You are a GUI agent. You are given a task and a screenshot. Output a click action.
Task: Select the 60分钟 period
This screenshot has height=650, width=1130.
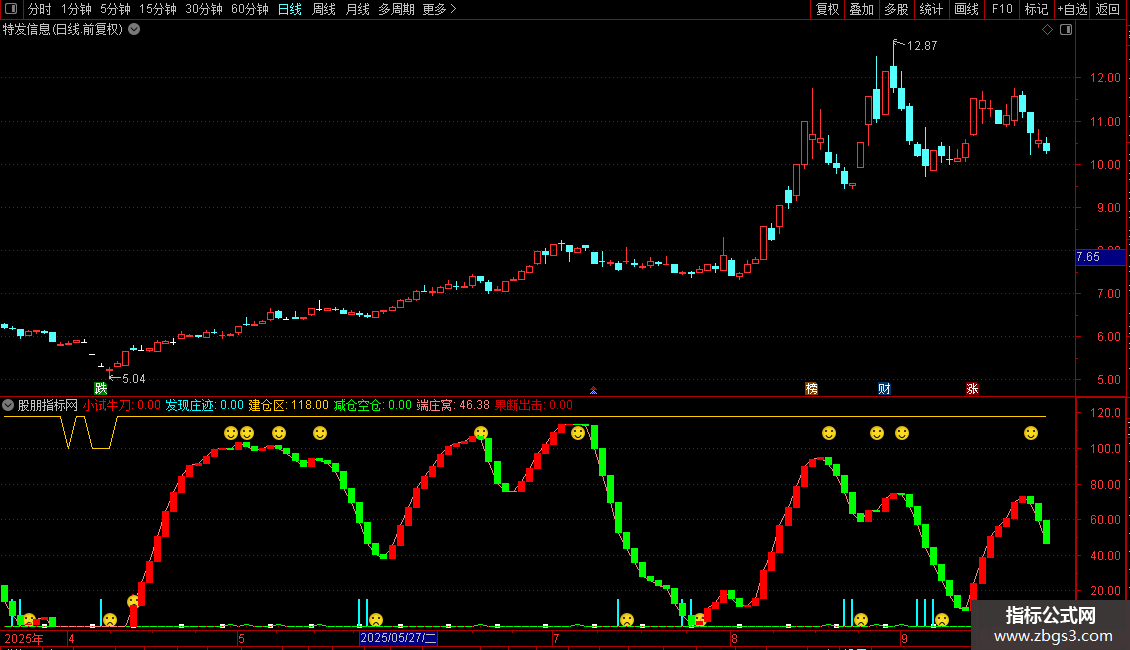click(250, 9)
